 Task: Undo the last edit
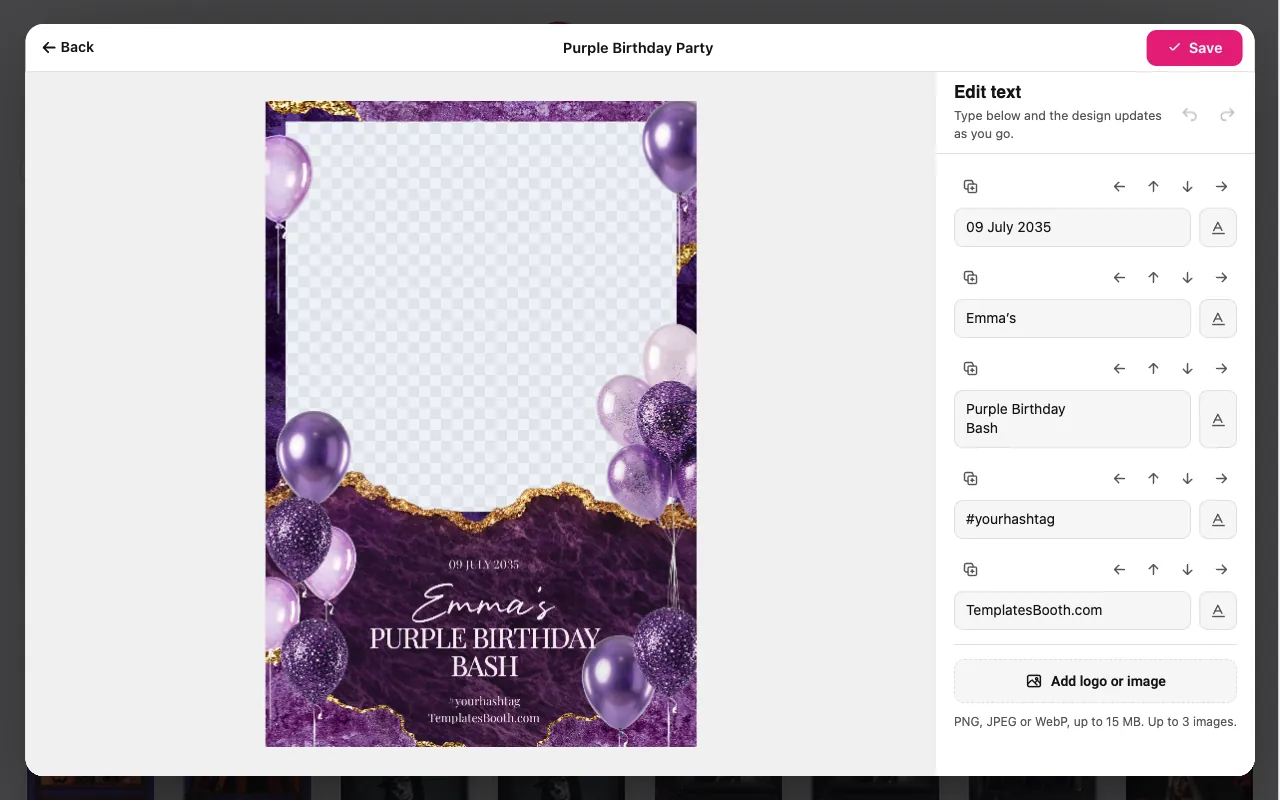pyautogui.click(x=1189, y=115)
